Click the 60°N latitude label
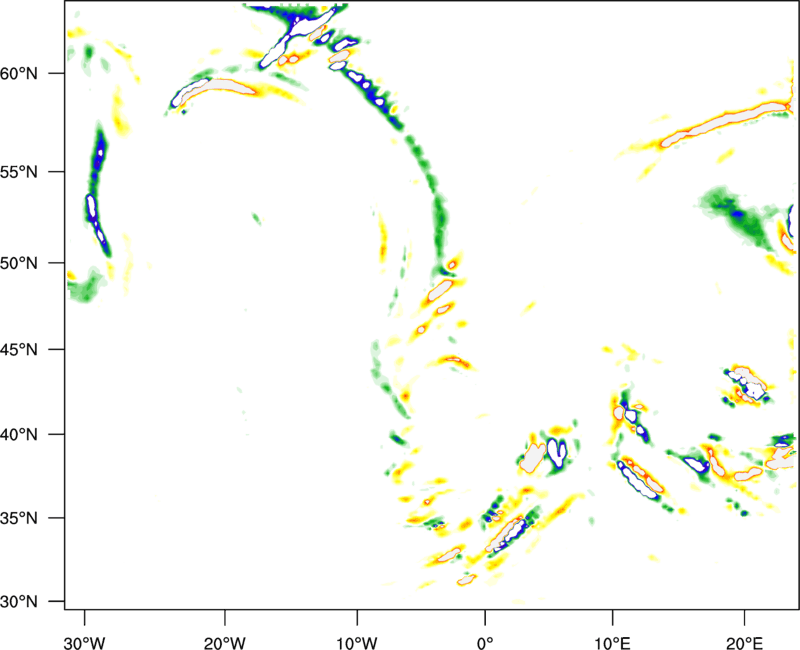800x650 pixels. [19, 73]
